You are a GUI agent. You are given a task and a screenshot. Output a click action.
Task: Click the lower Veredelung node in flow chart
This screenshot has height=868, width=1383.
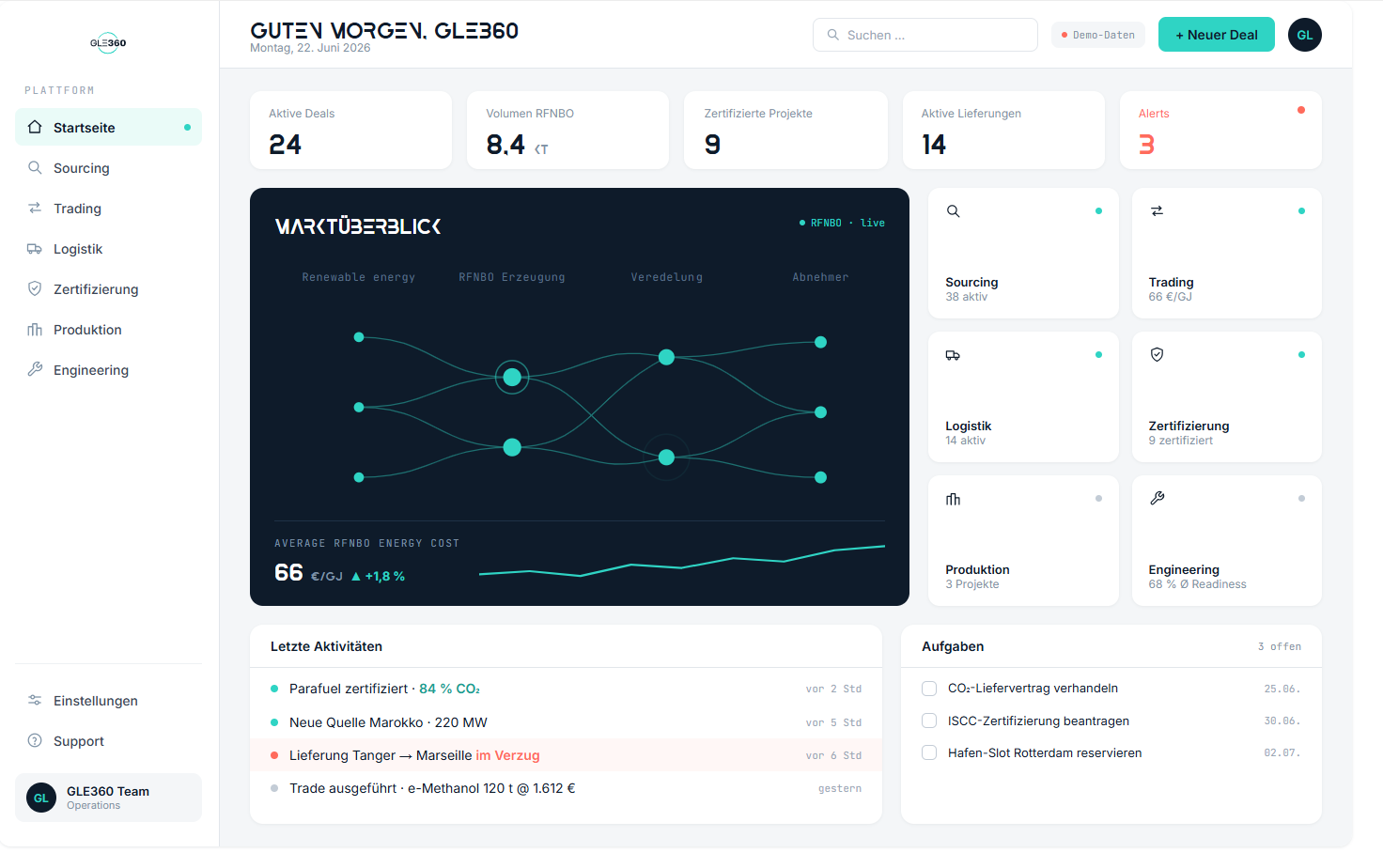(x=666, y=457)
